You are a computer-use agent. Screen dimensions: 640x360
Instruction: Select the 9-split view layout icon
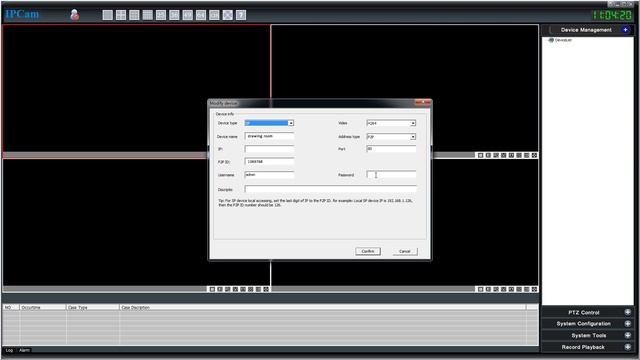(x=134, y=15)
